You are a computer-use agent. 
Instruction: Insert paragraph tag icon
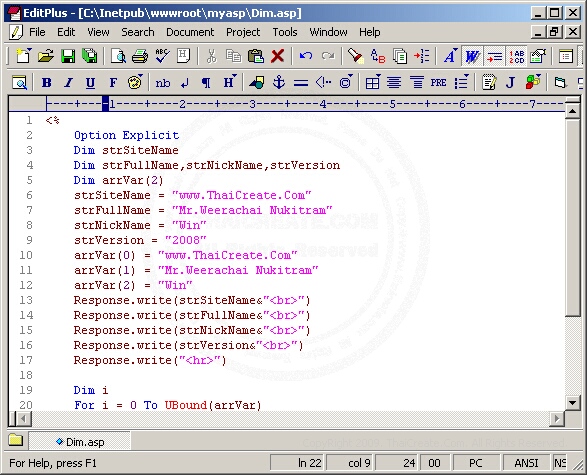(206, 83)
